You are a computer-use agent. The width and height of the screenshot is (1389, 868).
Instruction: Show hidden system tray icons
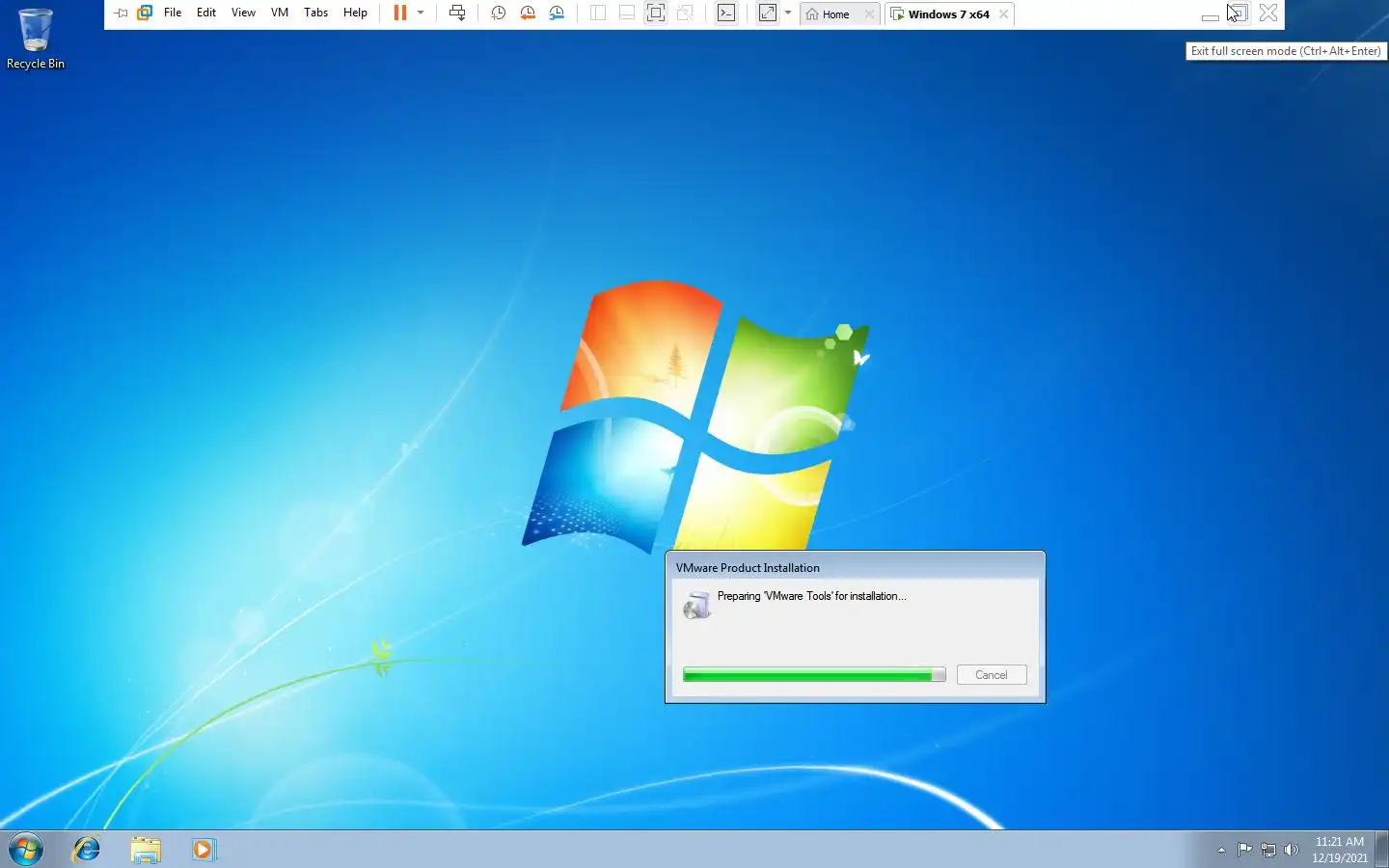coord(1221,850)
